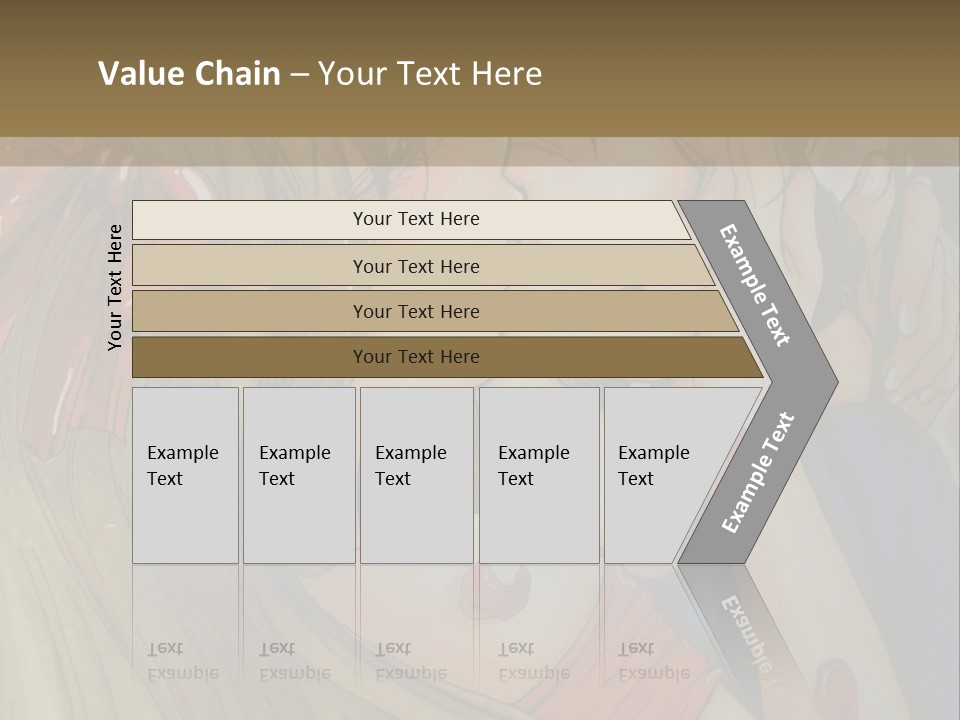Select the translucent strip beneath the title banner

pos(480,151)
